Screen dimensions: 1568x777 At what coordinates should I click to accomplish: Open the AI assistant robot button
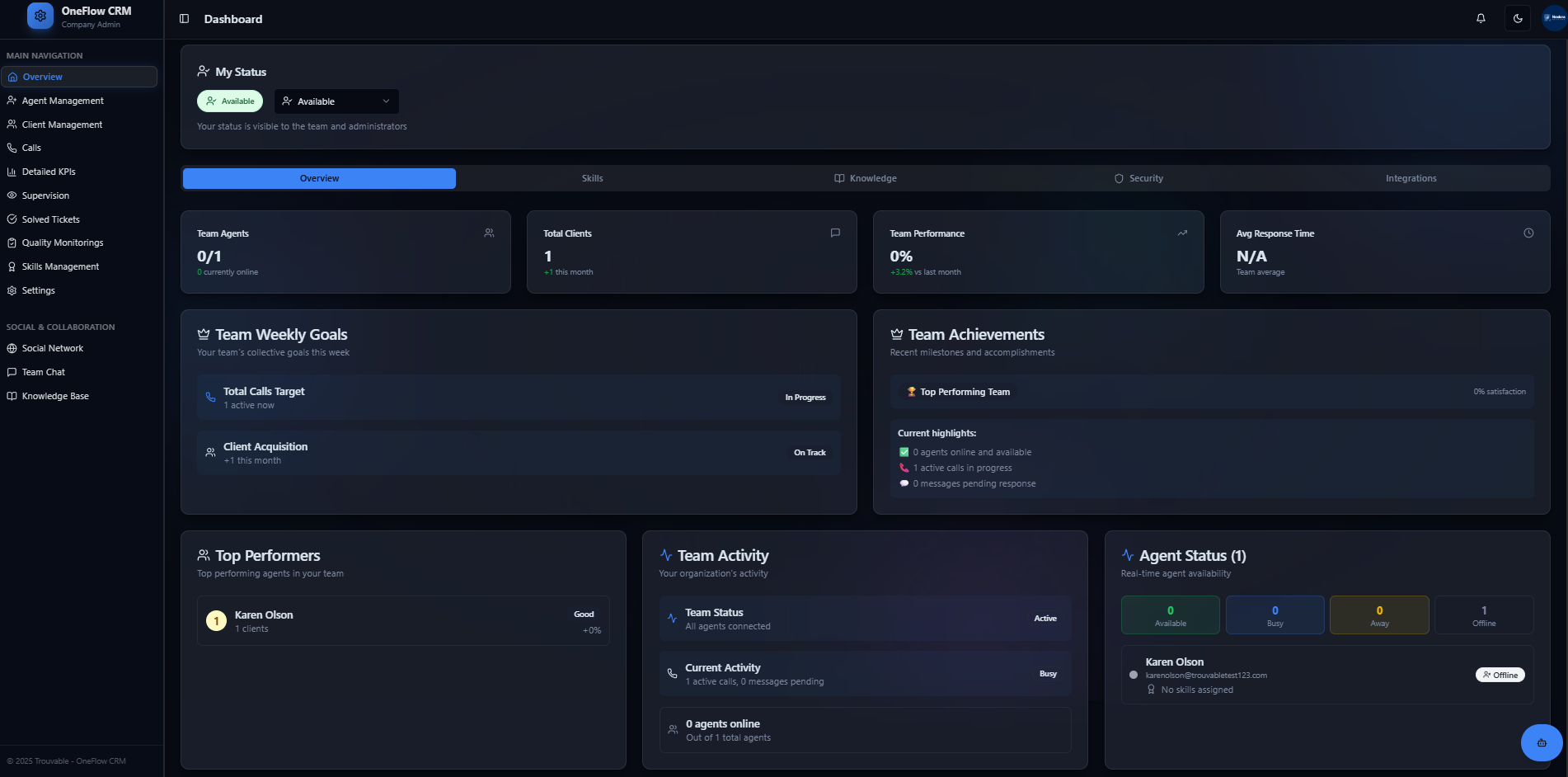[x=1541, y=742]
